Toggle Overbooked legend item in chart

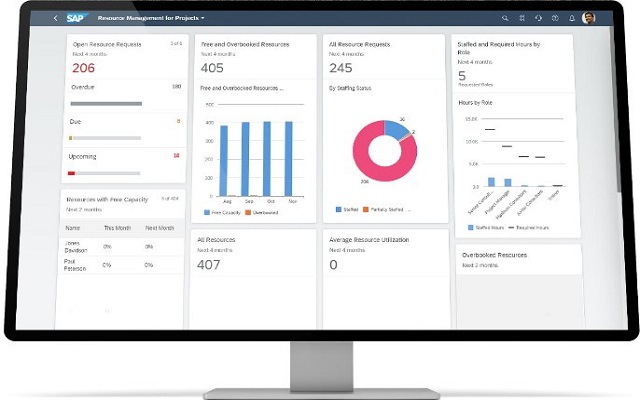(262, 213)
